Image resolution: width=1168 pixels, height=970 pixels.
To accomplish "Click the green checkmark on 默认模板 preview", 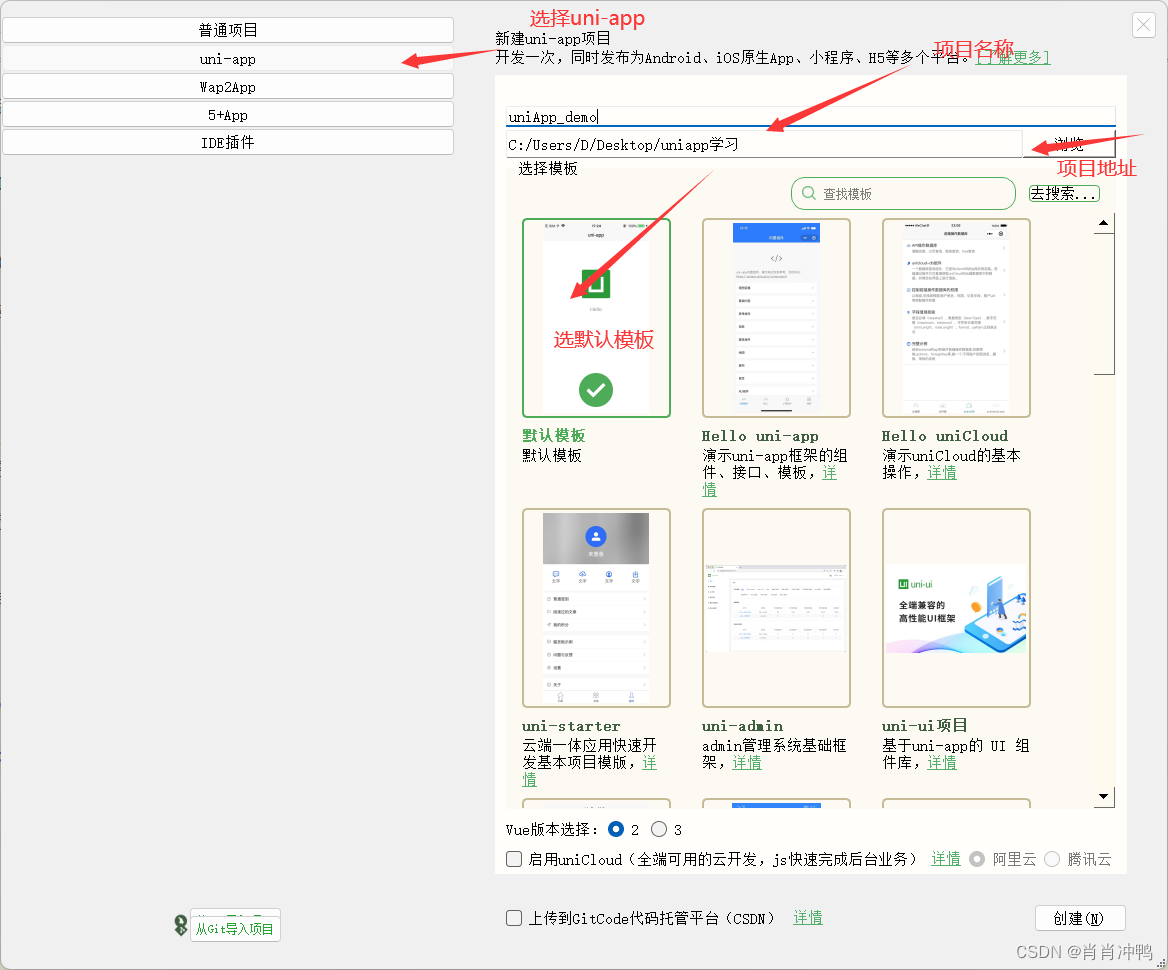I will (596, 391).
